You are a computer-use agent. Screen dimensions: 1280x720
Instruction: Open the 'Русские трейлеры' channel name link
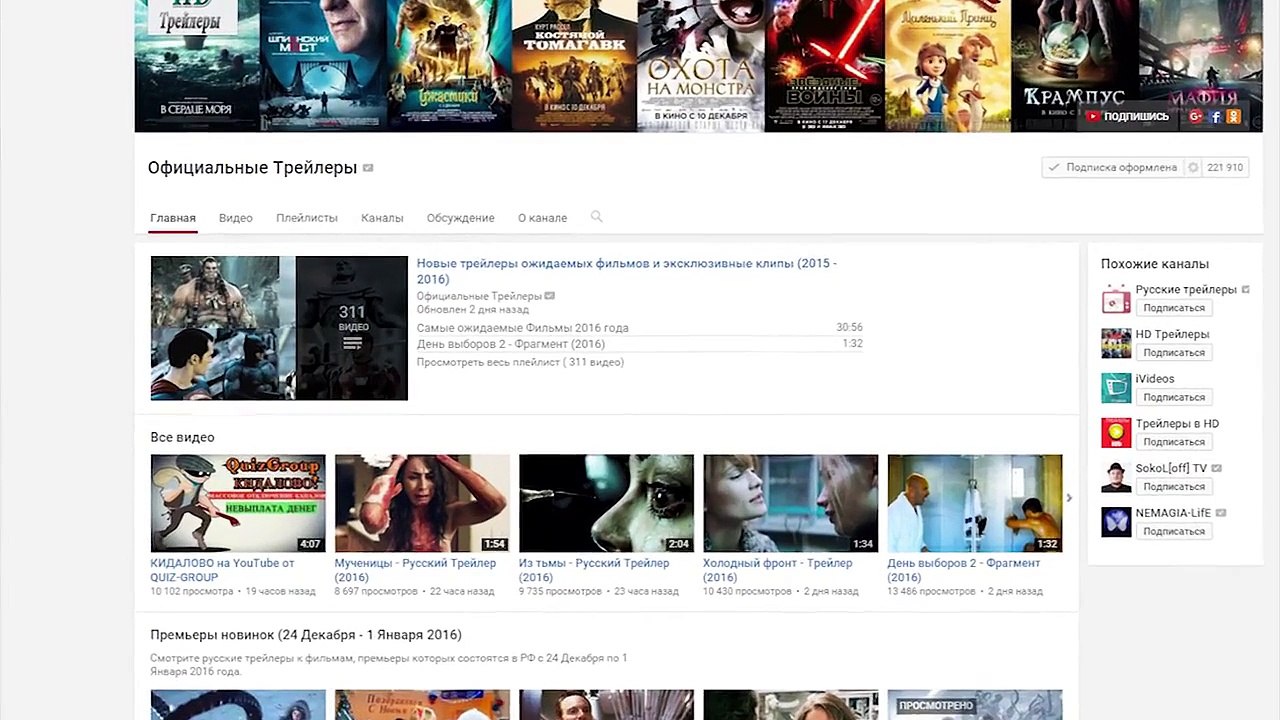tap(1186, 290)
